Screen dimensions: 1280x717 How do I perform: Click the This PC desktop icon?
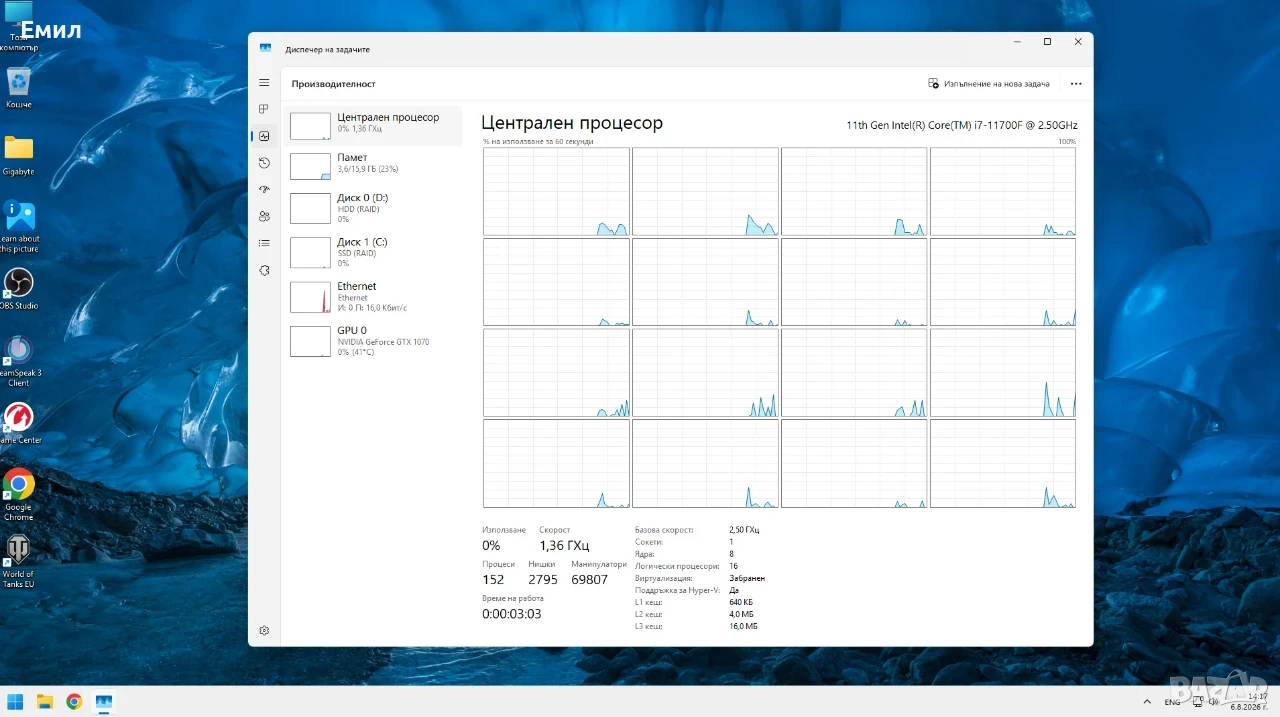point(19,27)
